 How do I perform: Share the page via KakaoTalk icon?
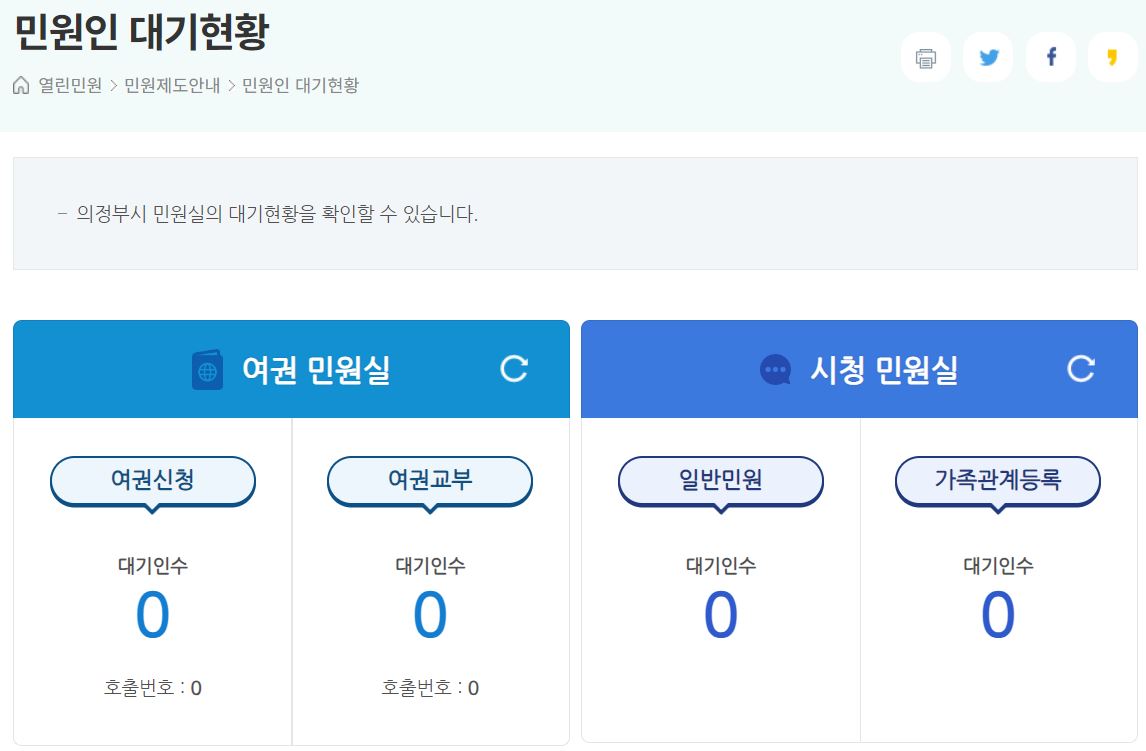pos(1112,57)
